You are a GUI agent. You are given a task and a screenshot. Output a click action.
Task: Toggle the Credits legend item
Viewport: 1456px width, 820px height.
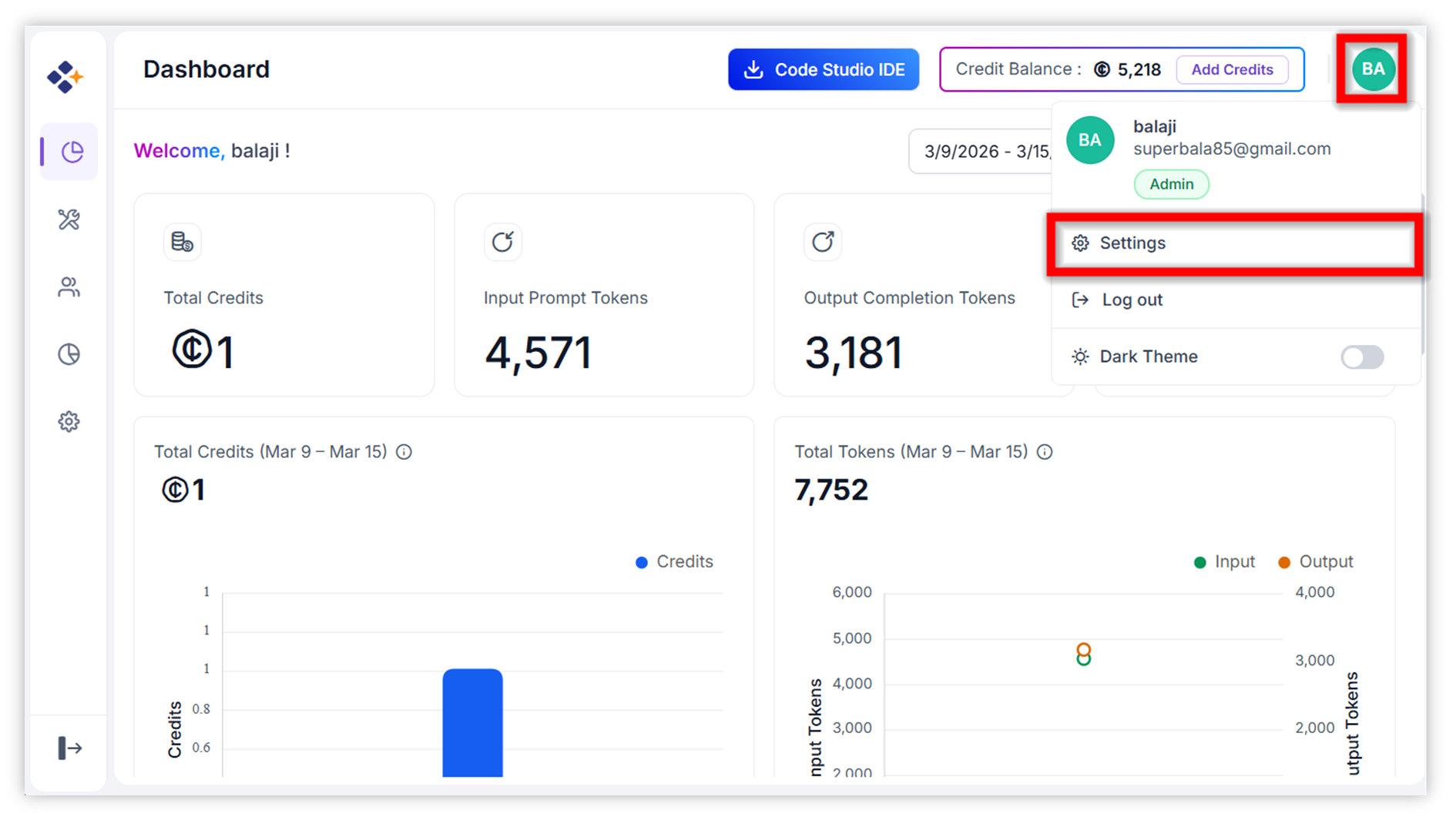(x=674, y=562)
